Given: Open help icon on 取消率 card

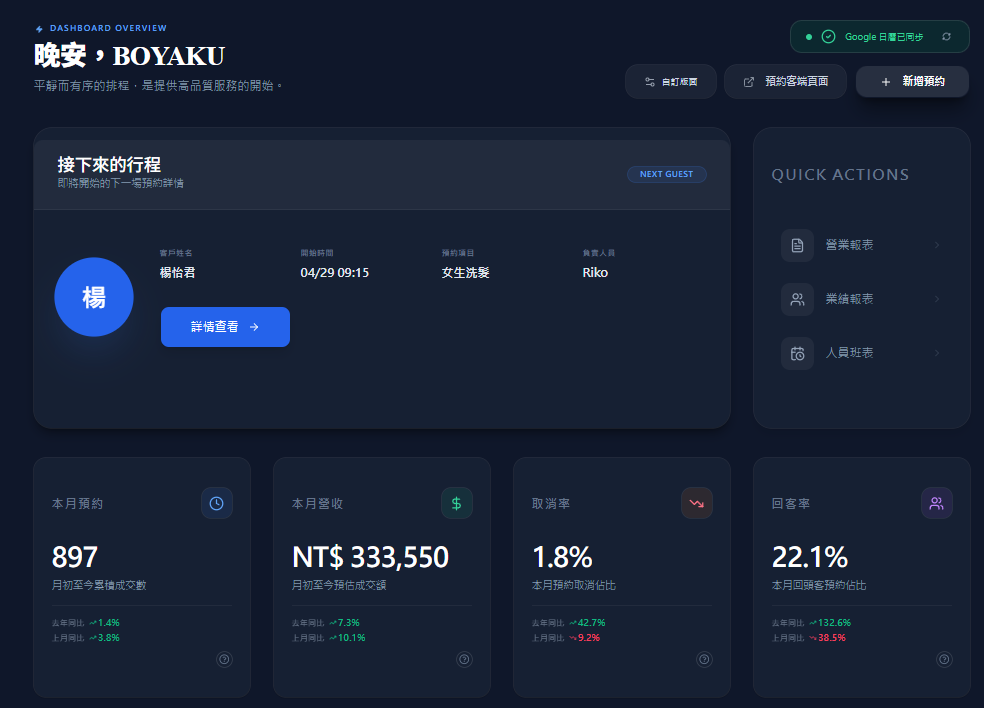Looking at the screenshot, I should [x=704, y=659].
